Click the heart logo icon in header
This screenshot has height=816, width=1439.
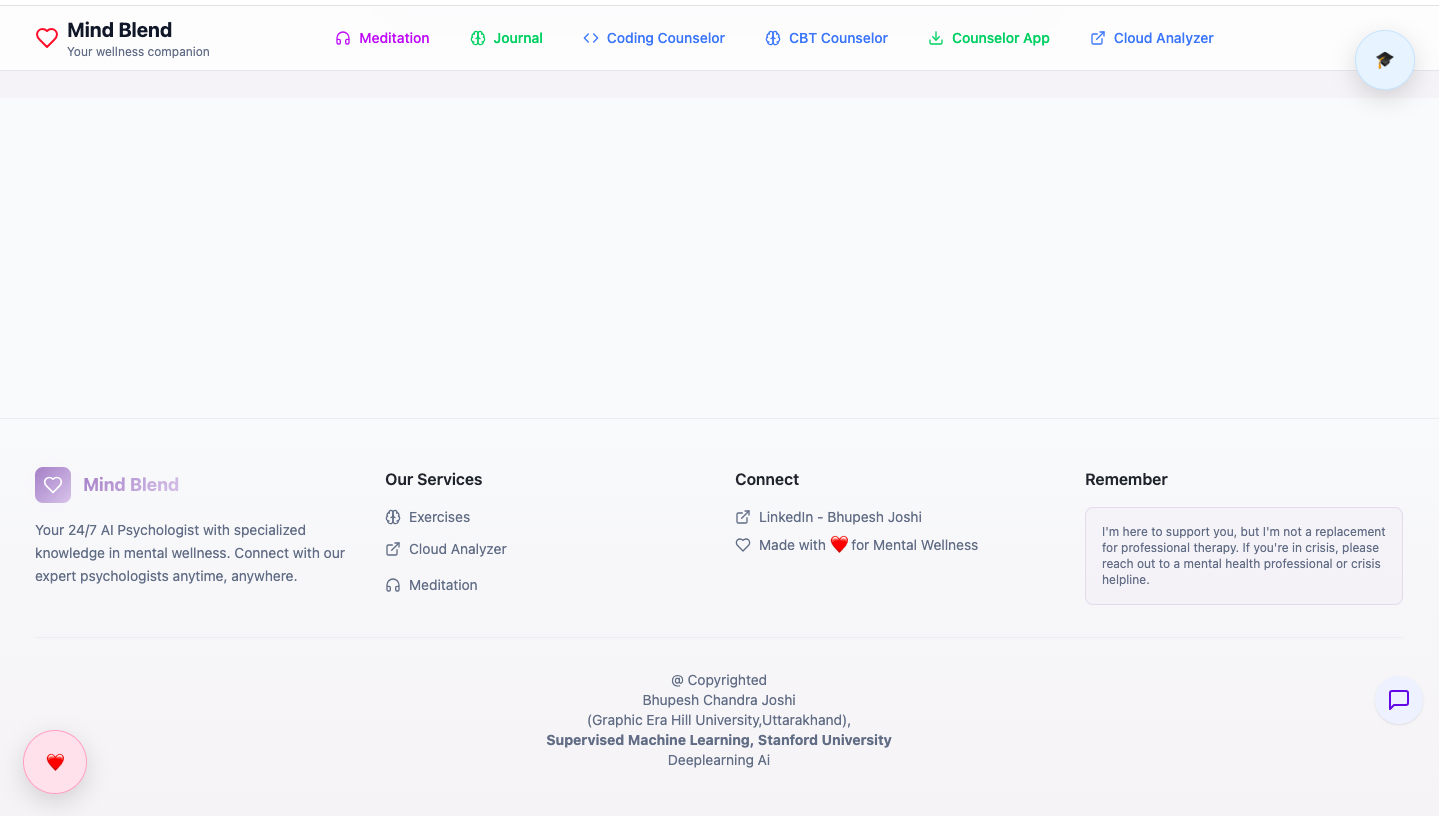tap(47, 38)
